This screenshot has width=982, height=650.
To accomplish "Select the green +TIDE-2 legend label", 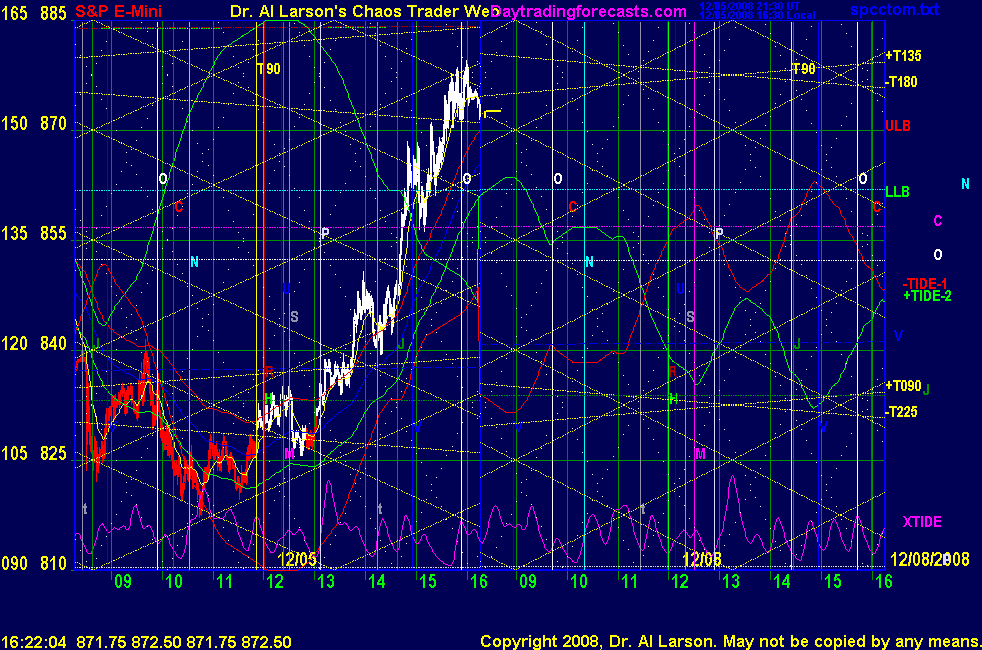I will coord(927,296).
